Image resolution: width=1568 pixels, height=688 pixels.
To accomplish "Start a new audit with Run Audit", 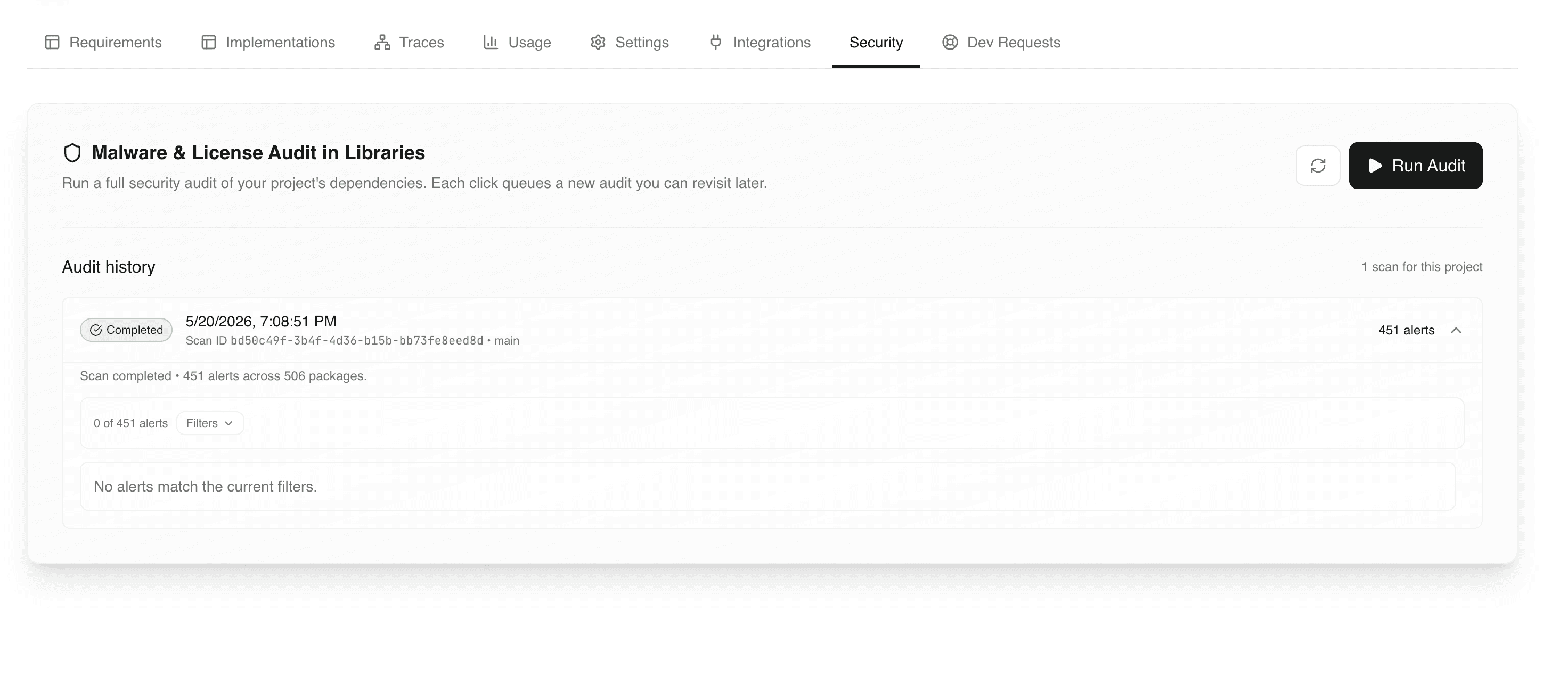I will pyautogui.click(x=1416, y=166).
